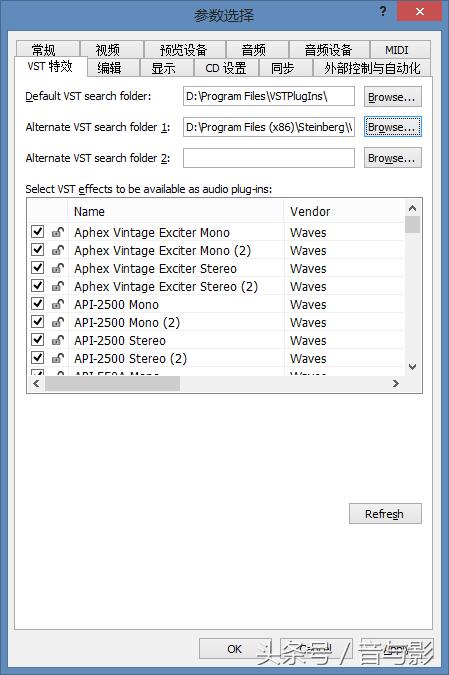Click lock icon for Aphex Vintage Exciter Stereo

58,269
